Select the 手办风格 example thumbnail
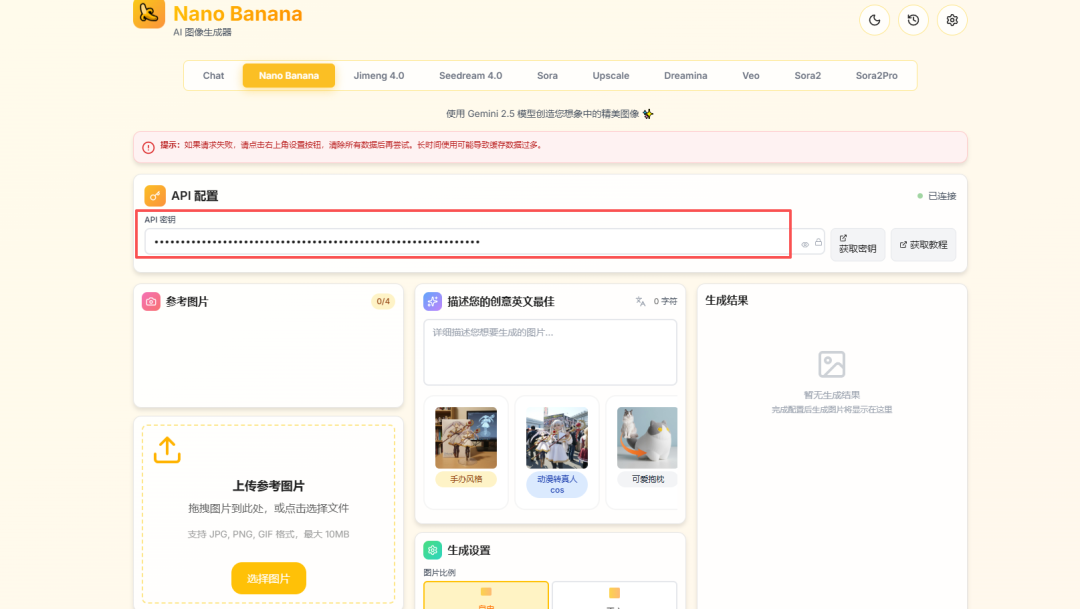 [465, 452]
